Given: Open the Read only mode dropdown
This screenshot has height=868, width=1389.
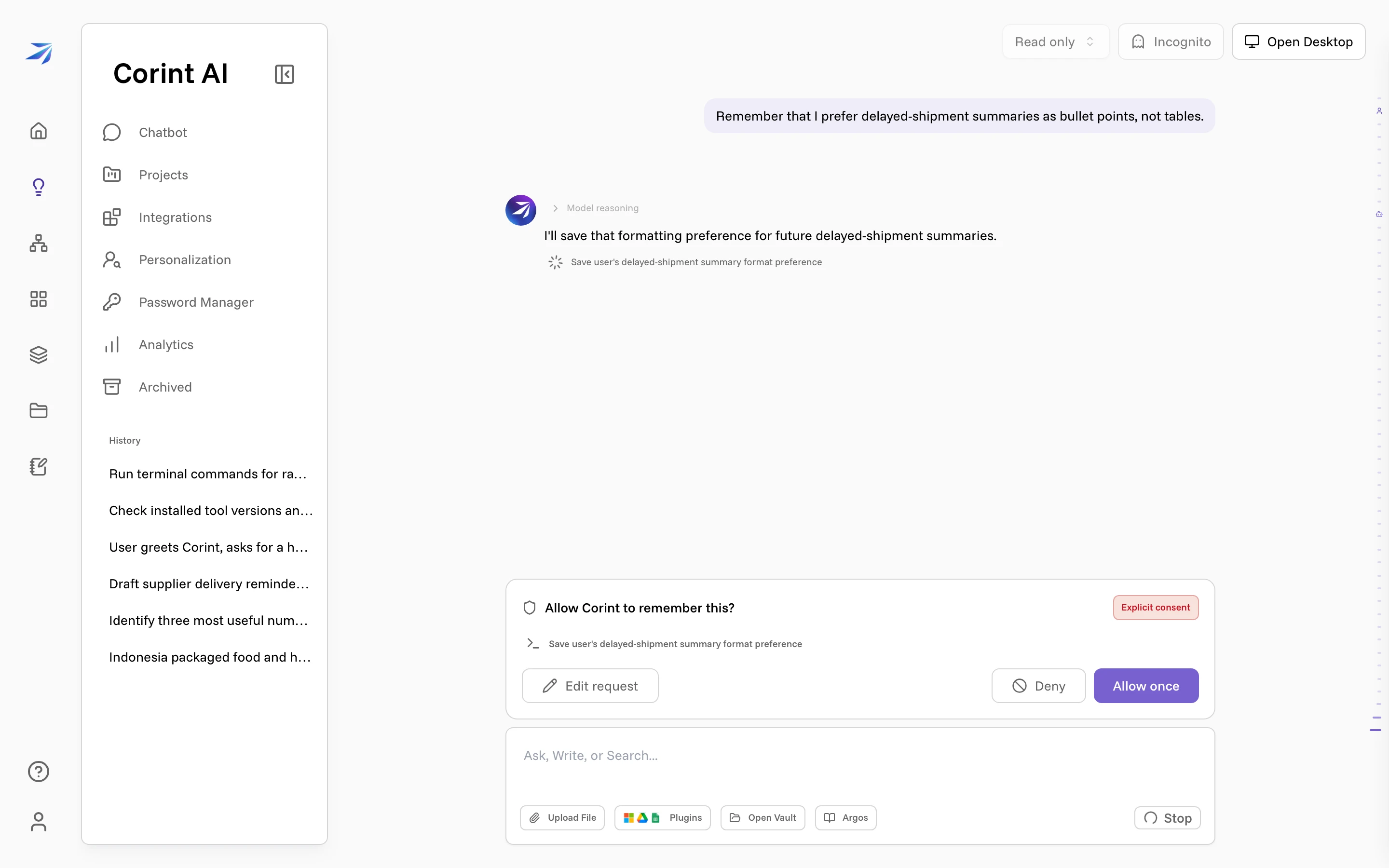Looking at the screenshot, I should 1056,42.
